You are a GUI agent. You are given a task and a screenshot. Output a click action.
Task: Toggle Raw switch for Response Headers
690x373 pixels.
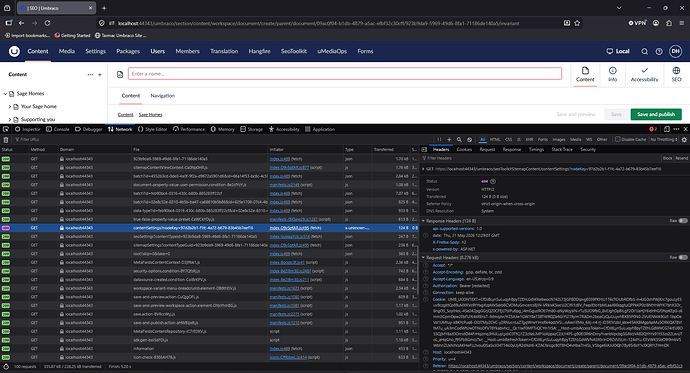[683, 221]
